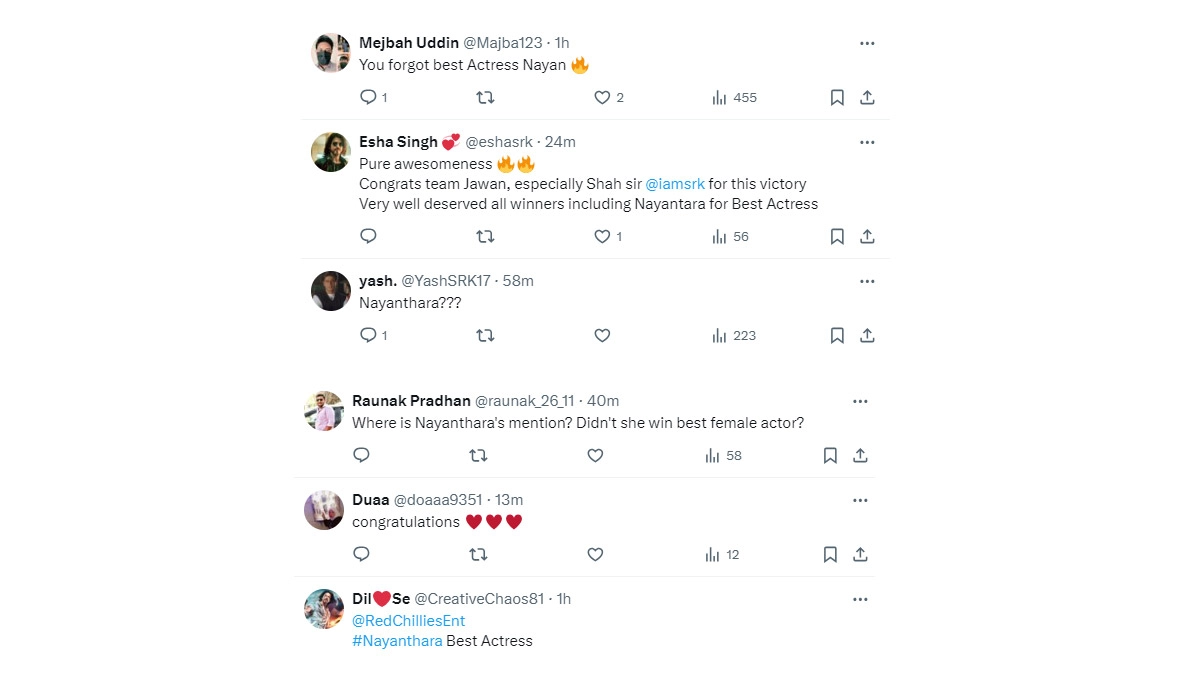This screenshot has width=1200, height=675.
Task: Like Esha Singh's tweet
Action: pos(602,236)
